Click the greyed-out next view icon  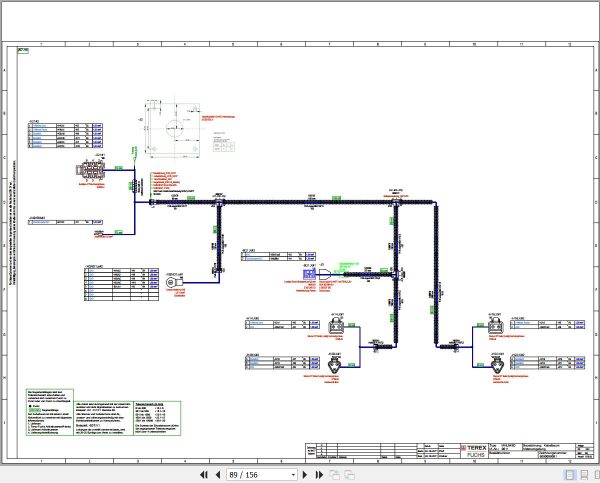tap(349, 475)
